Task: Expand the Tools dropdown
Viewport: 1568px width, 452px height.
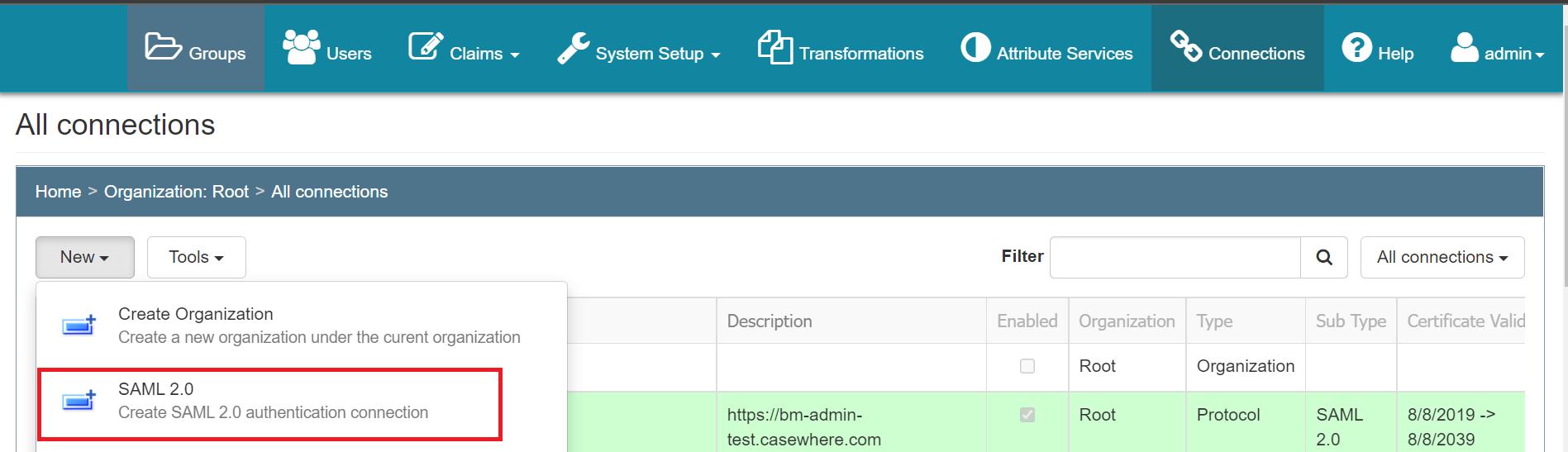Action: coord(197,257)
